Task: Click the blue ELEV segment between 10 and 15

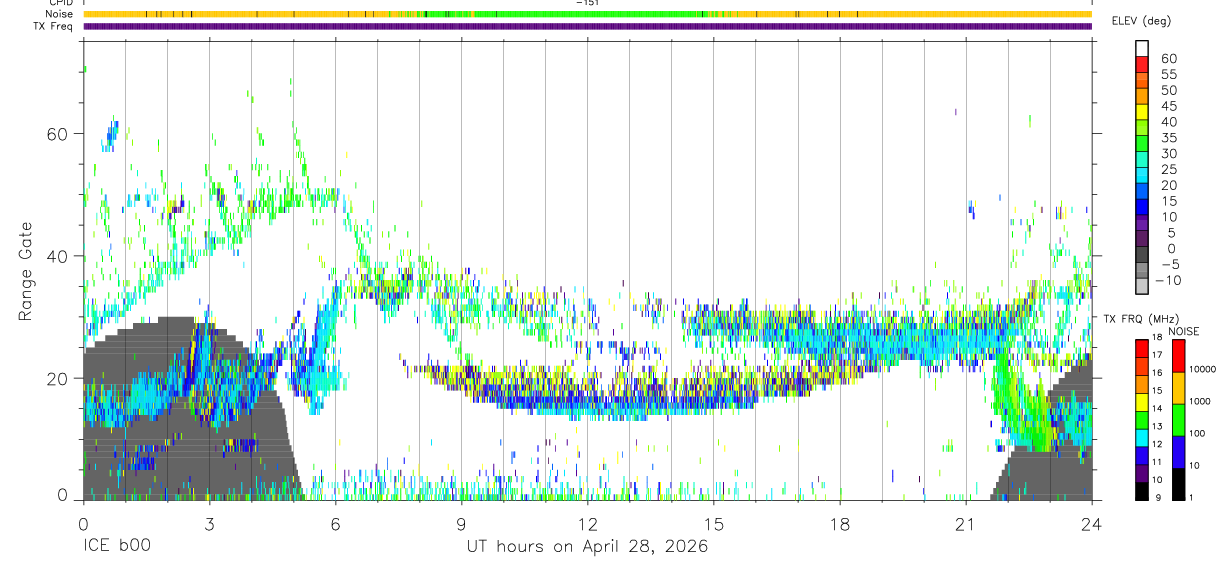Action: (1142, 209)
